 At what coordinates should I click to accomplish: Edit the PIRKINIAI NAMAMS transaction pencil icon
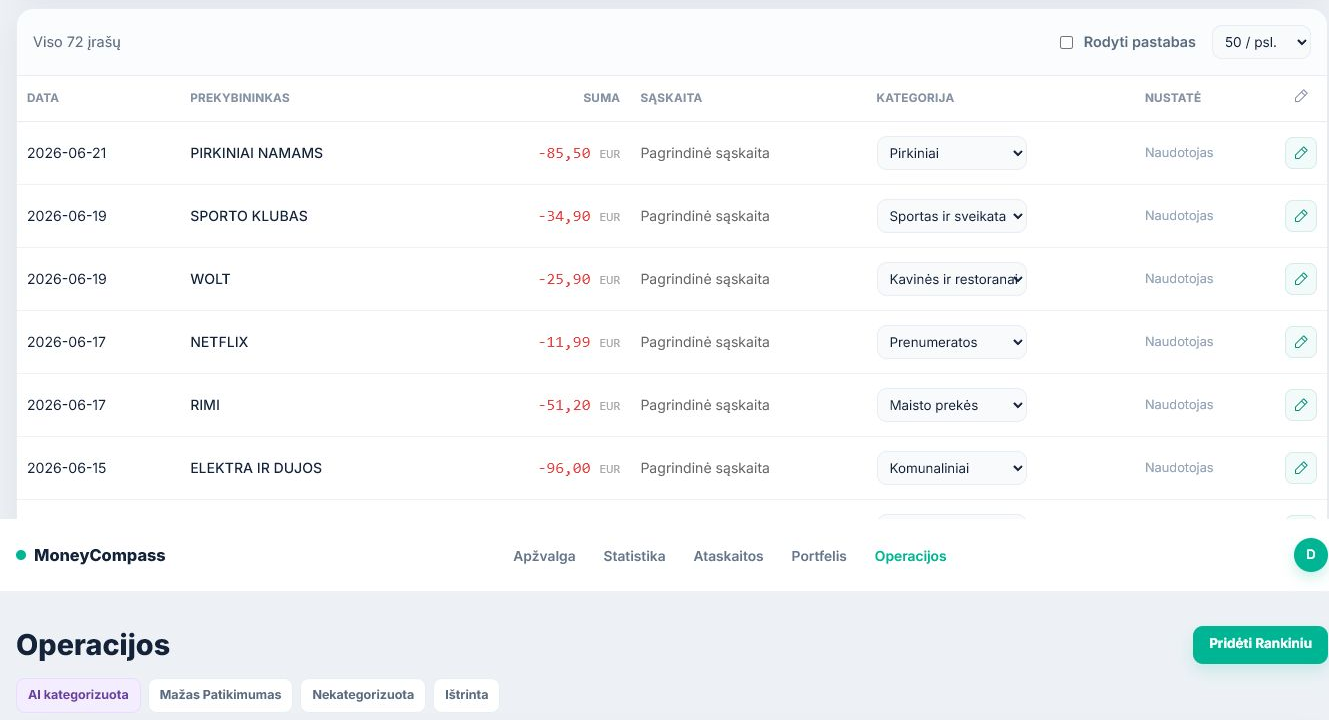click(x=1300, y=153)
